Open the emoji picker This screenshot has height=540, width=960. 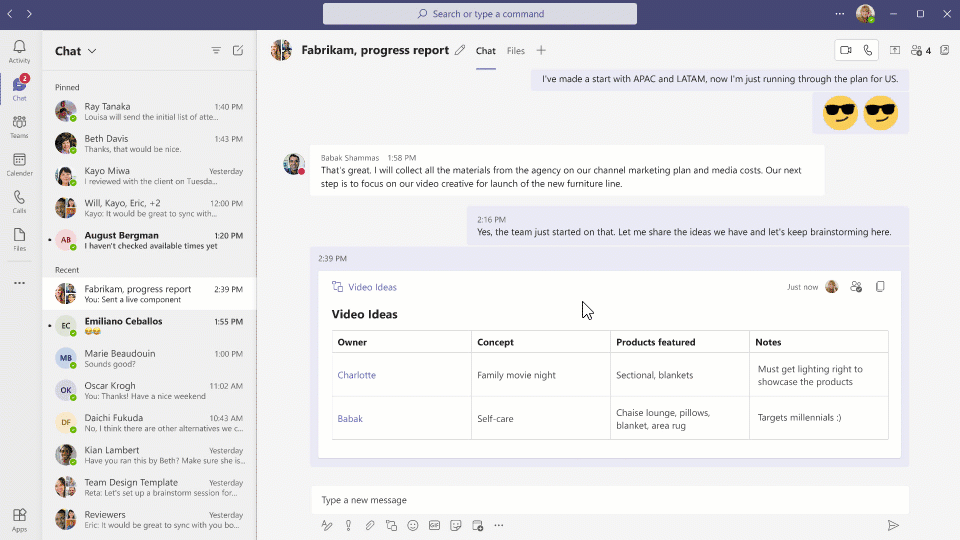[412, 525]
